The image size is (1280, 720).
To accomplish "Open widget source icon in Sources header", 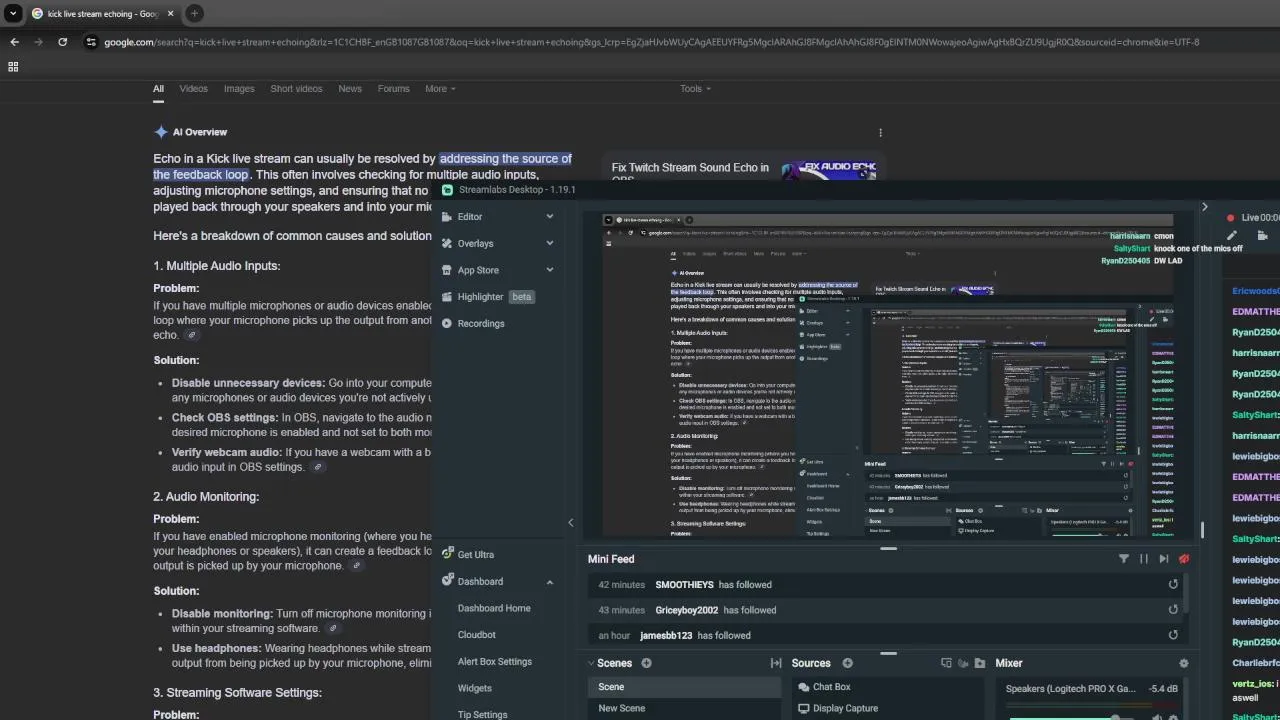I will coord(946,663).
